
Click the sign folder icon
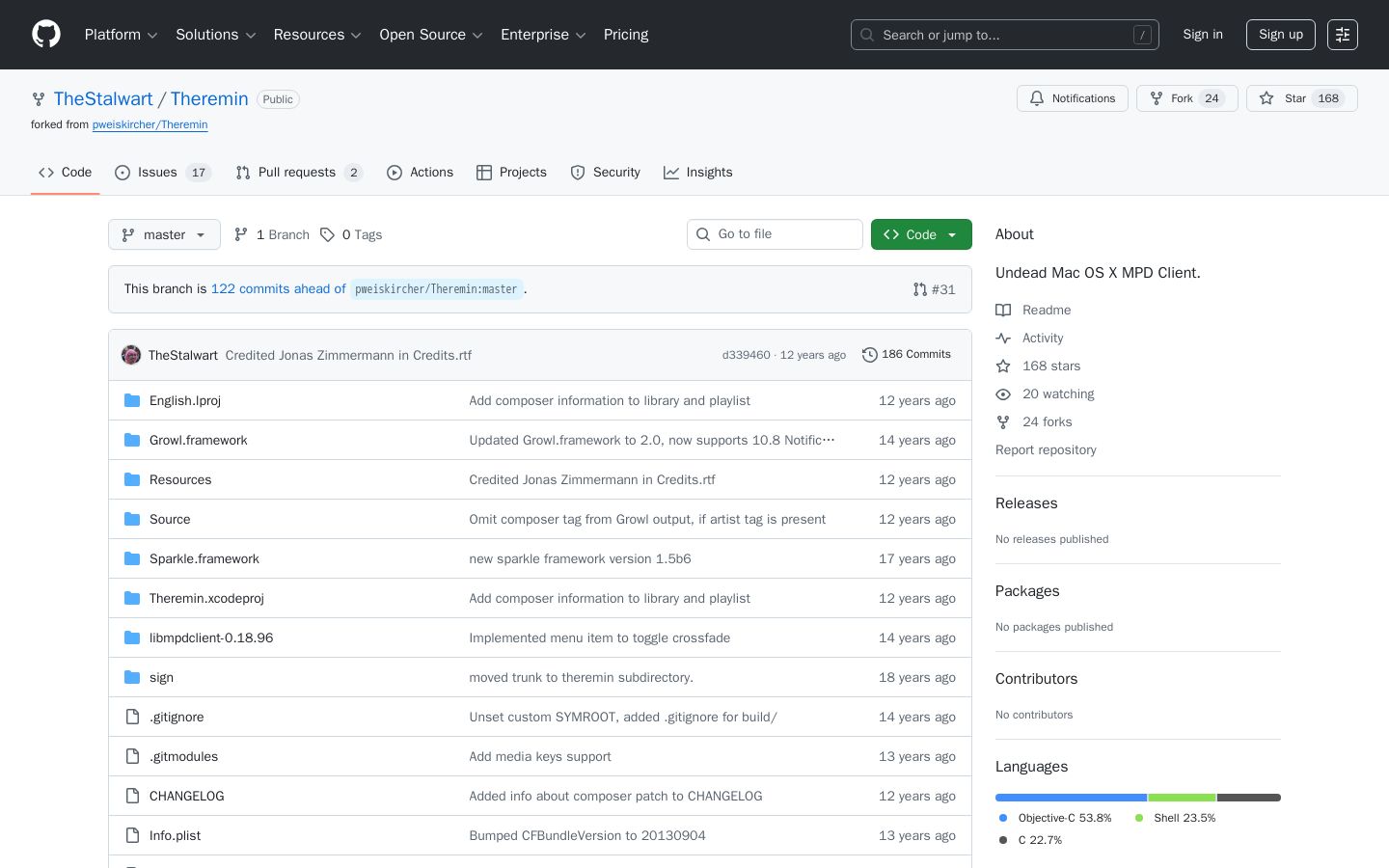tap(132, 677)
